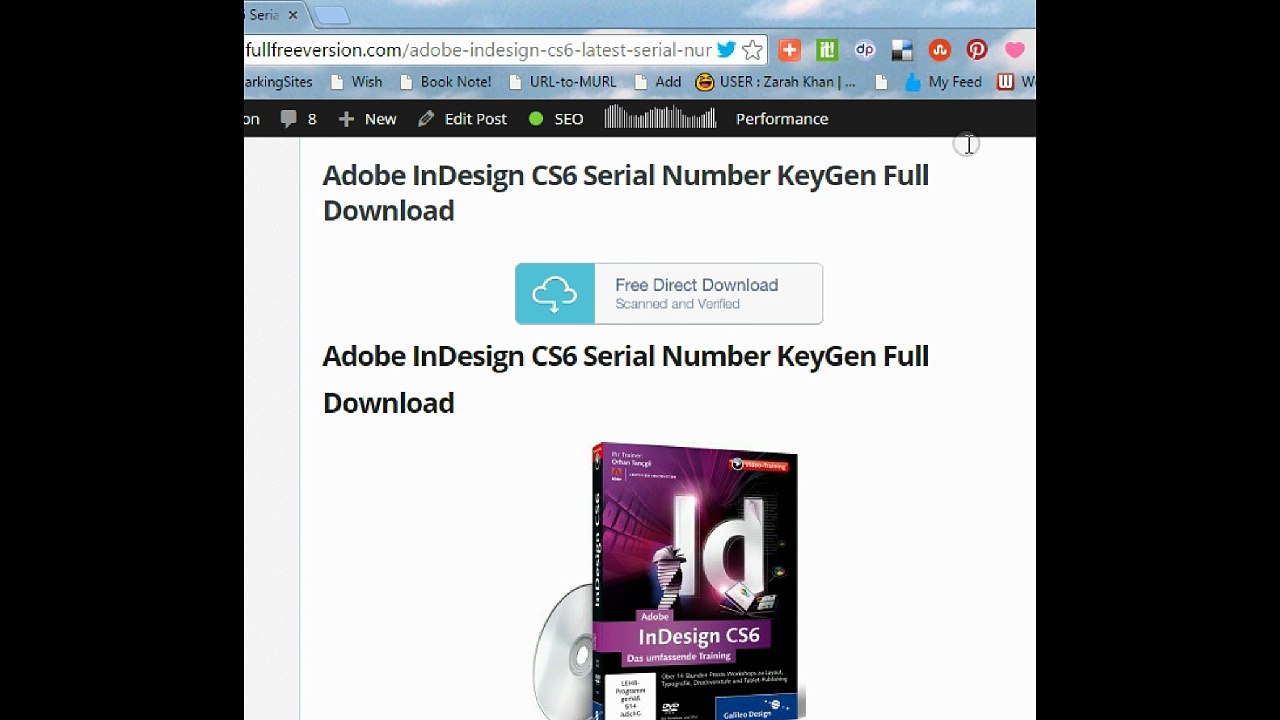Click the plus icon beside New
The height and width of the screenshot is (720, 1280).
346,119
